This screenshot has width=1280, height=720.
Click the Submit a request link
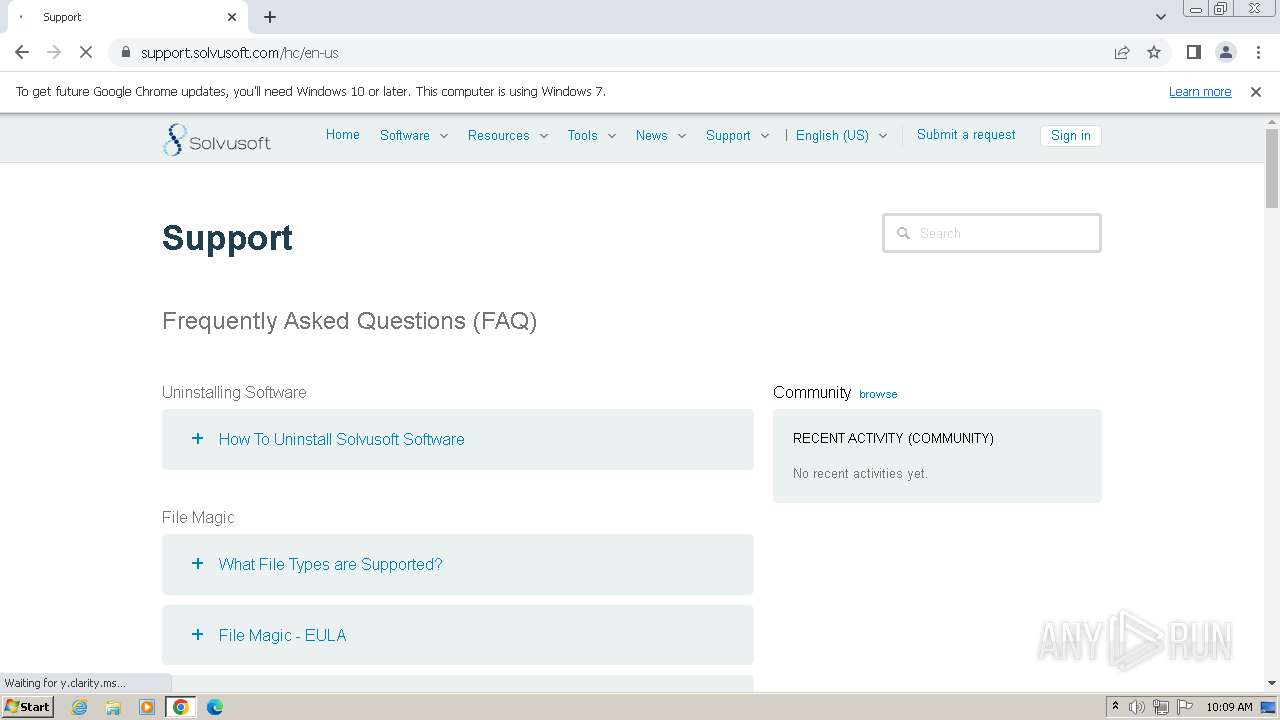coord(966,135)
